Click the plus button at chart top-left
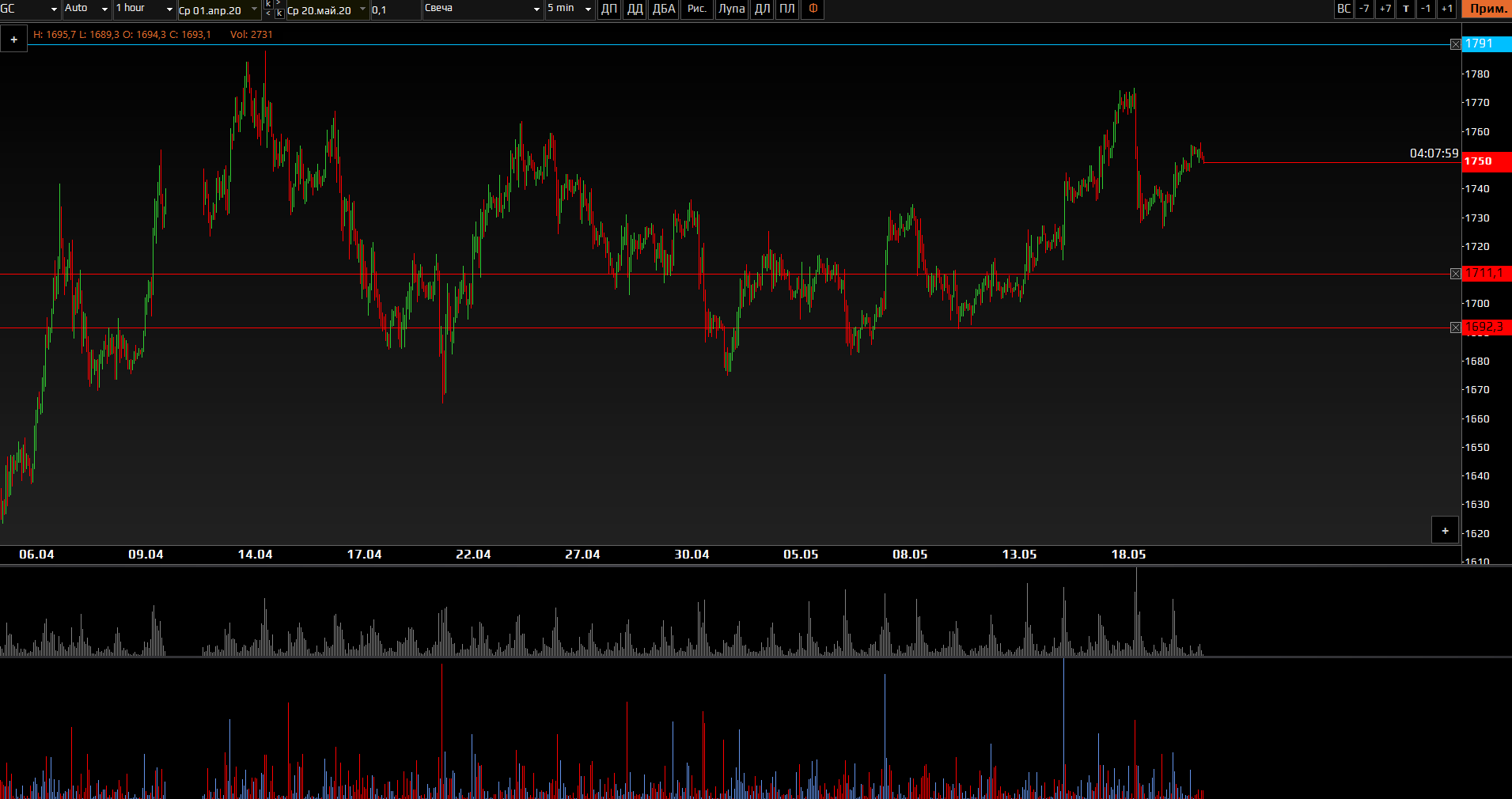Image resolution: width=1512 pixels, height=799 pixels. pyautogui.click(x=14, y=40)
